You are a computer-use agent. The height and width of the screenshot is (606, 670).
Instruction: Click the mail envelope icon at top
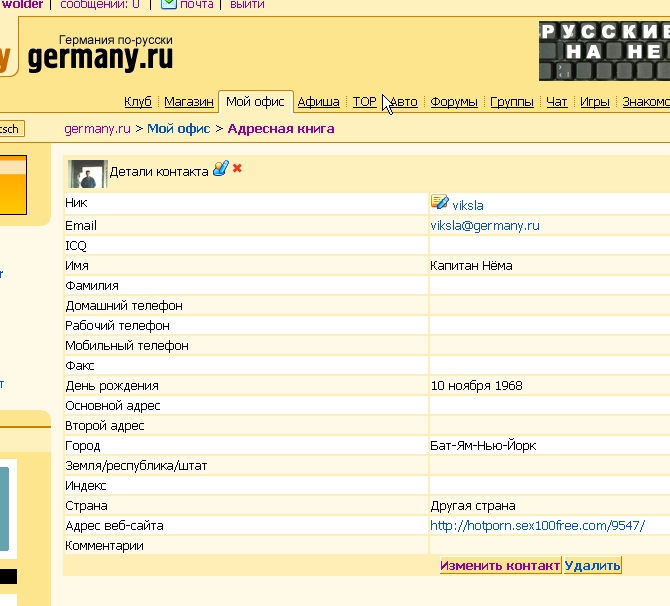[168, 4]
